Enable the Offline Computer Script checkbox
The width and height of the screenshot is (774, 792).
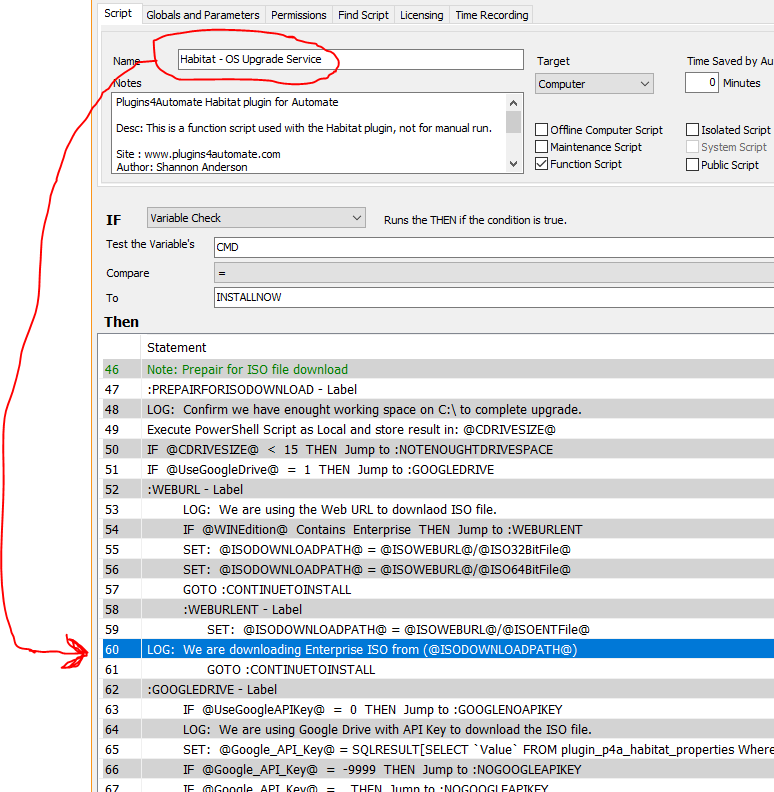point(542,130)
